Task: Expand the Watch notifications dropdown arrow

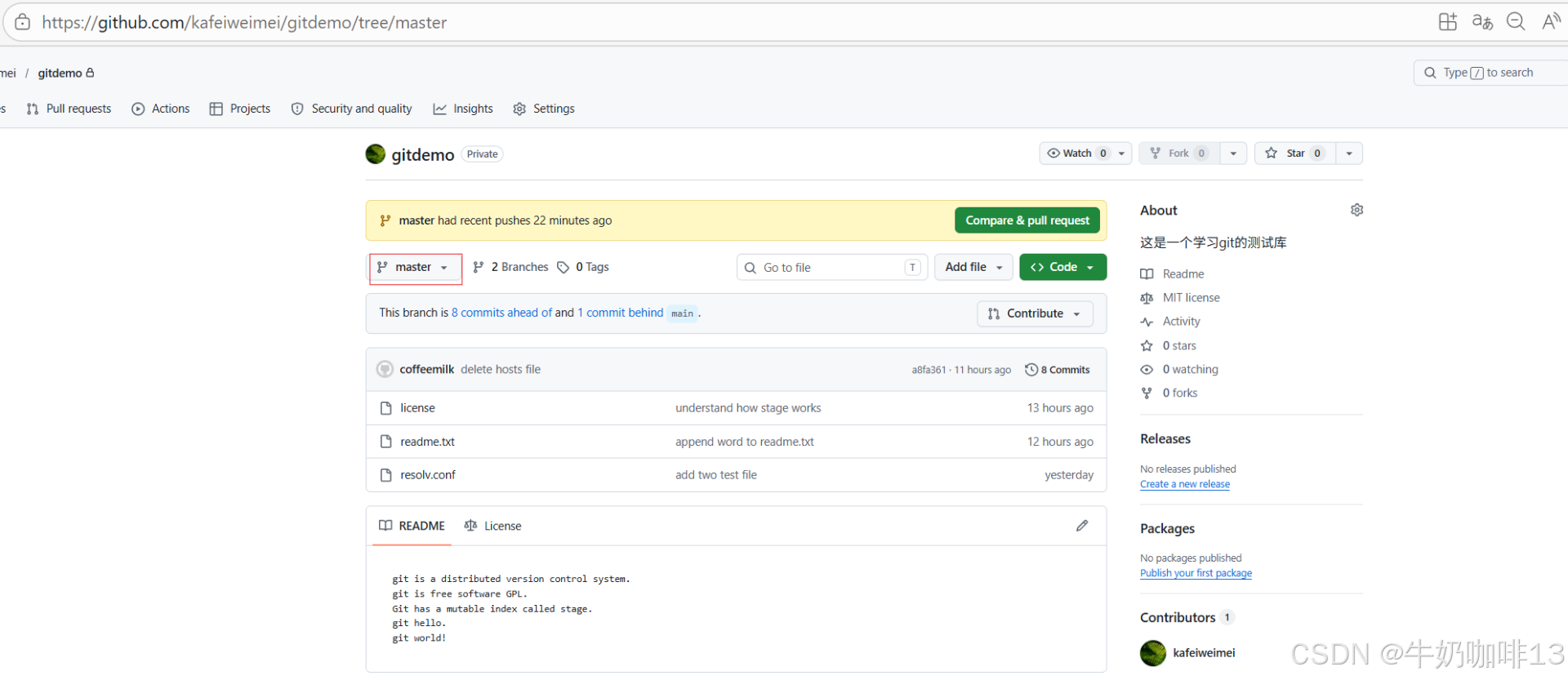Action: [x=1122, y=153]
